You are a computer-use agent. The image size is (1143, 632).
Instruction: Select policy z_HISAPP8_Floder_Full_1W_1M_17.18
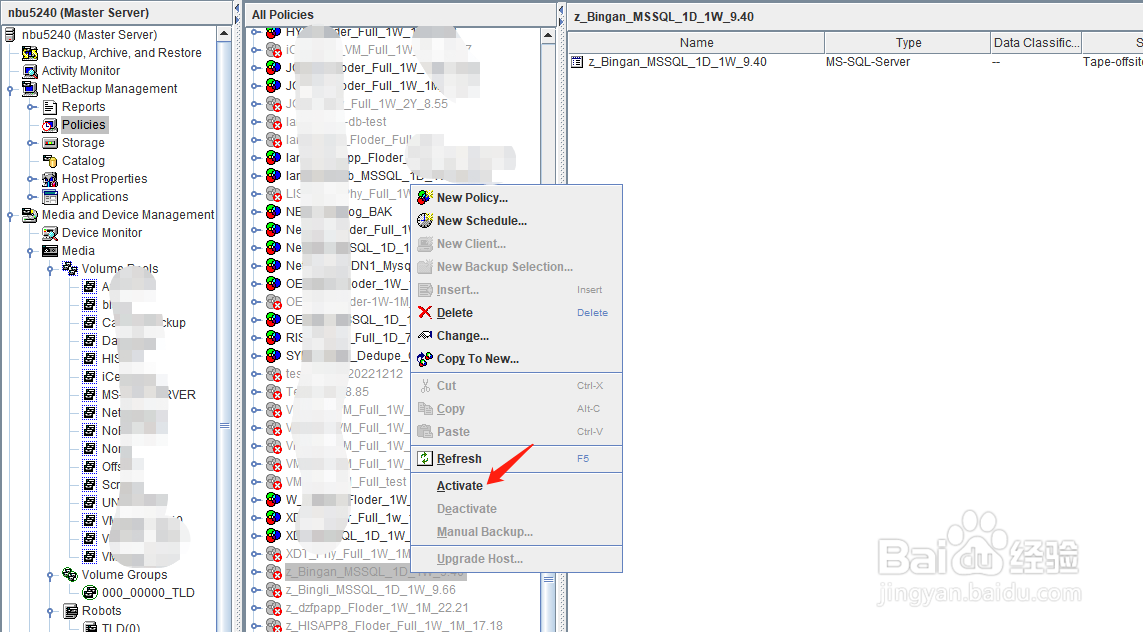(394, 625)
